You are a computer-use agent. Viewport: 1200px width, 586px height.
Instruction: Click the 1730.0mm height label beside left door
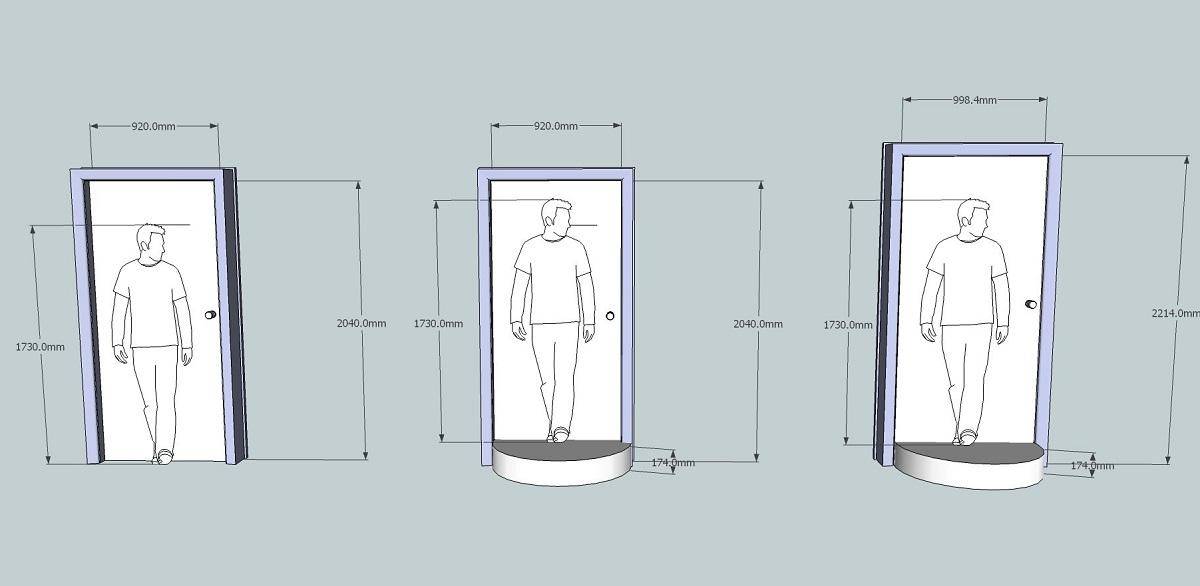(x=40, y=347)
